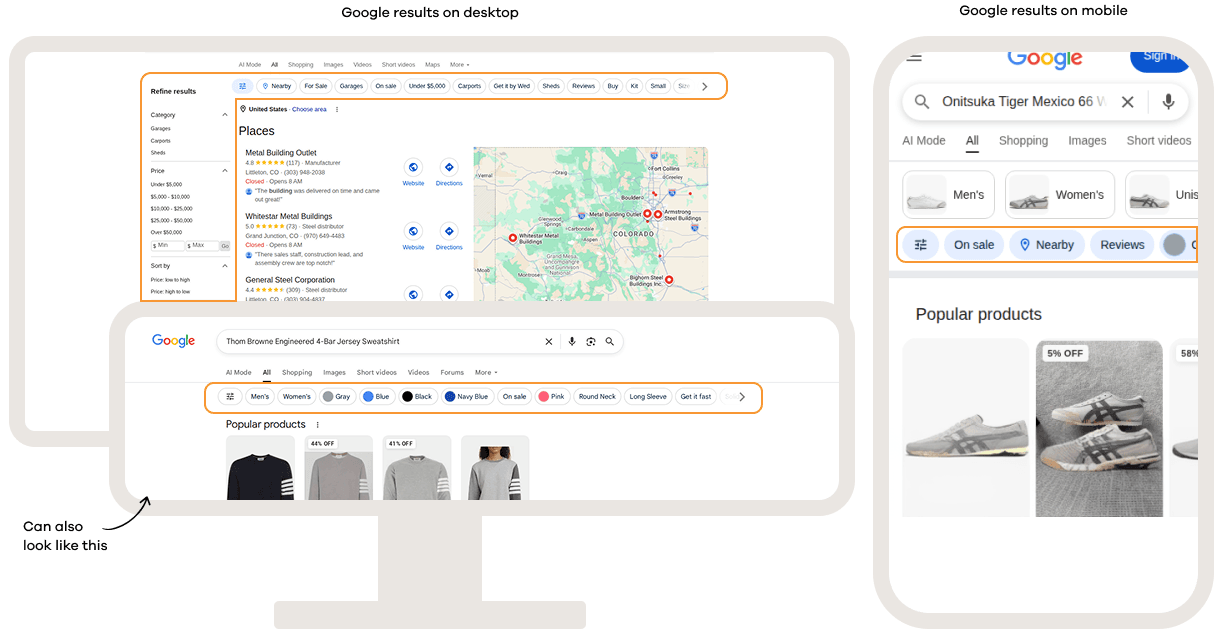Screen dimensions: 1218x633
Task: Start voice search in the sweatshirt search bar
Action: [x=572, y=342]
